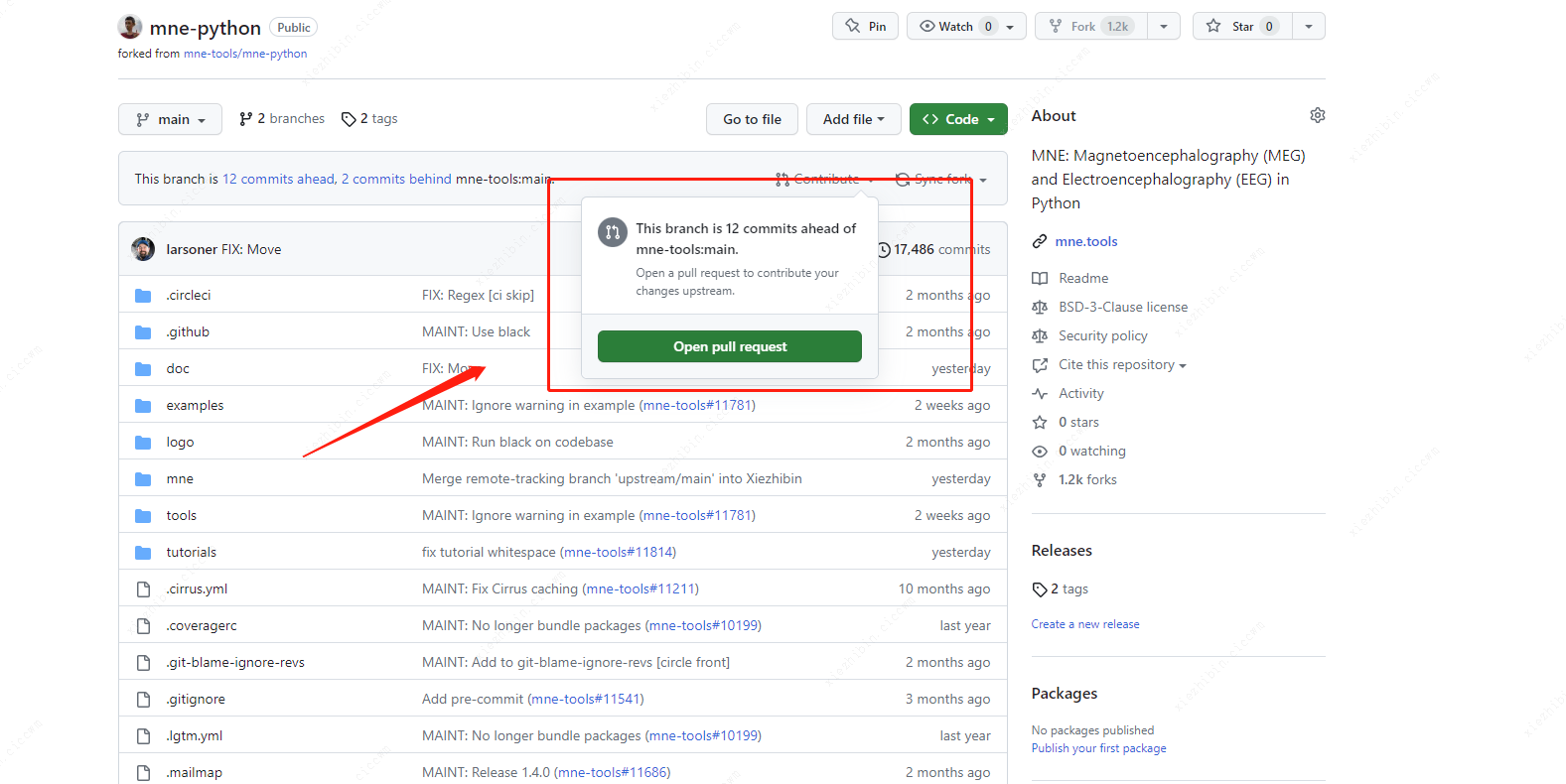The image size is (1566, 784).
Task: Click Publish your first package link
Action: coord(1098,748)
